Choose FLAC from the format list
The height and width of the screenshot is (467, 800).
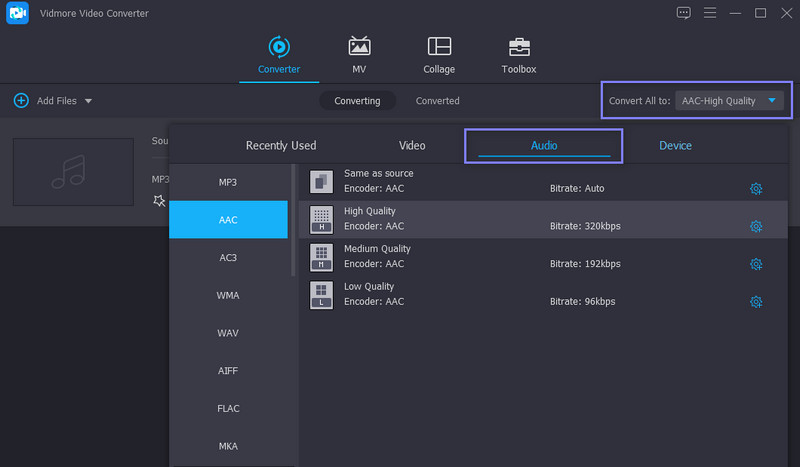[x=228, y=408]
